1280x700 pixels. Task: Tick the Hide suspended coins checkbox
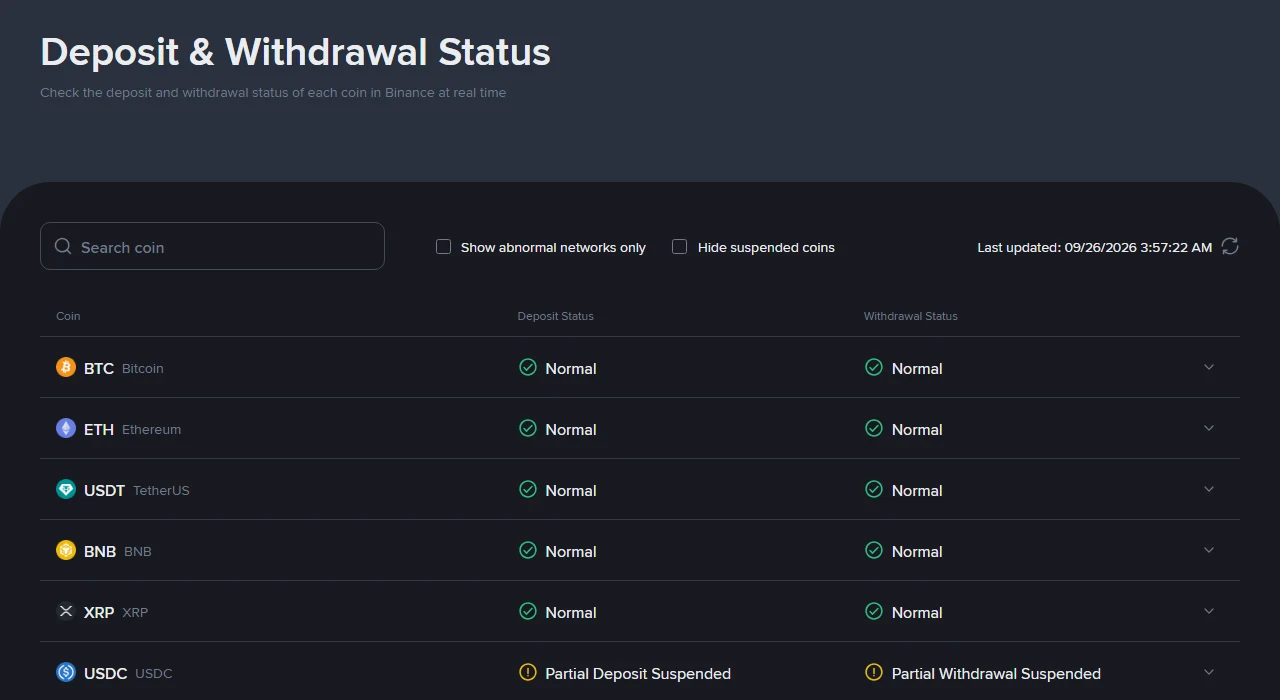coord(680,246)
